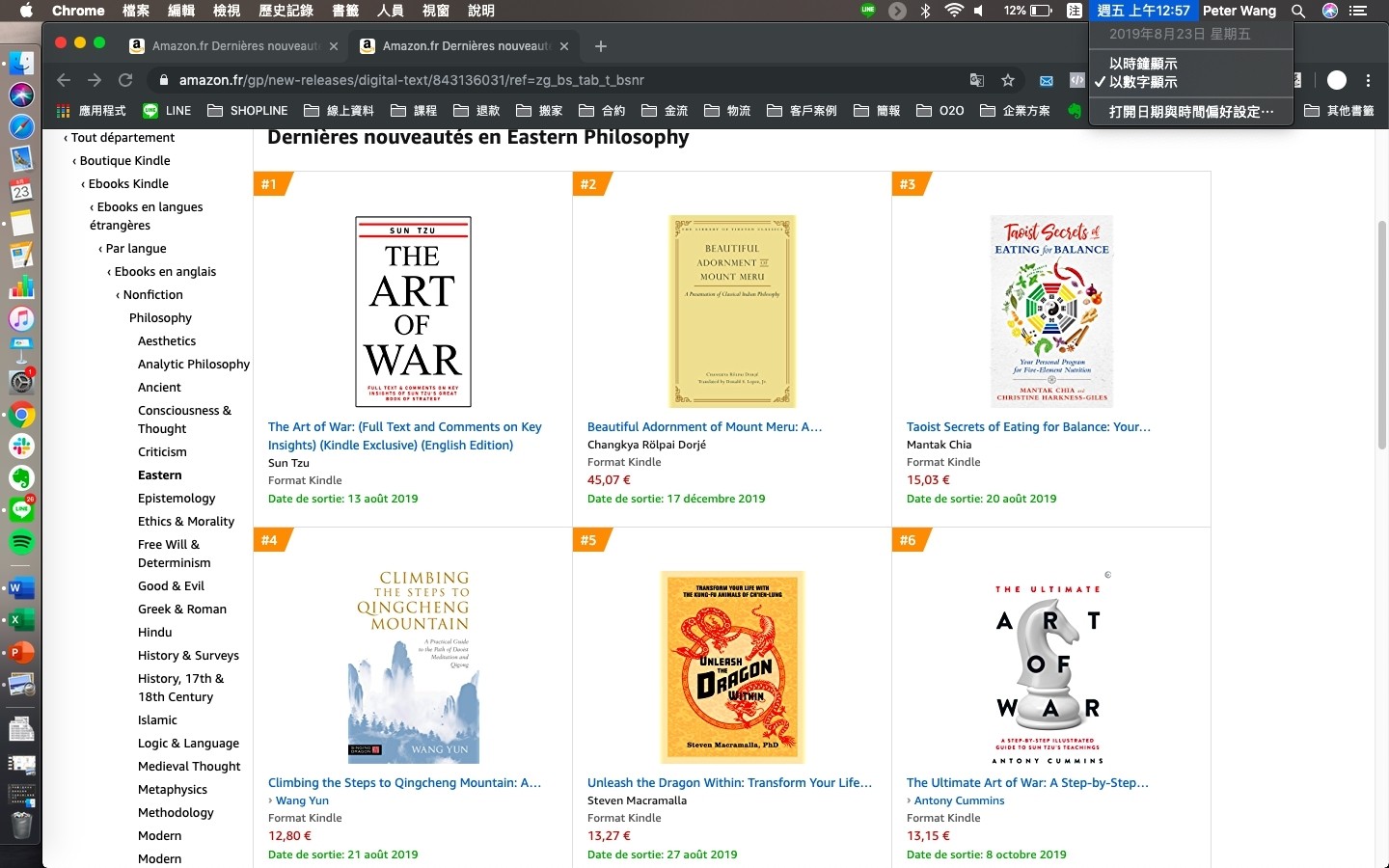Click the browser back arrow
The height and width of the screenshot is (868, 1389).
[64, 80]
